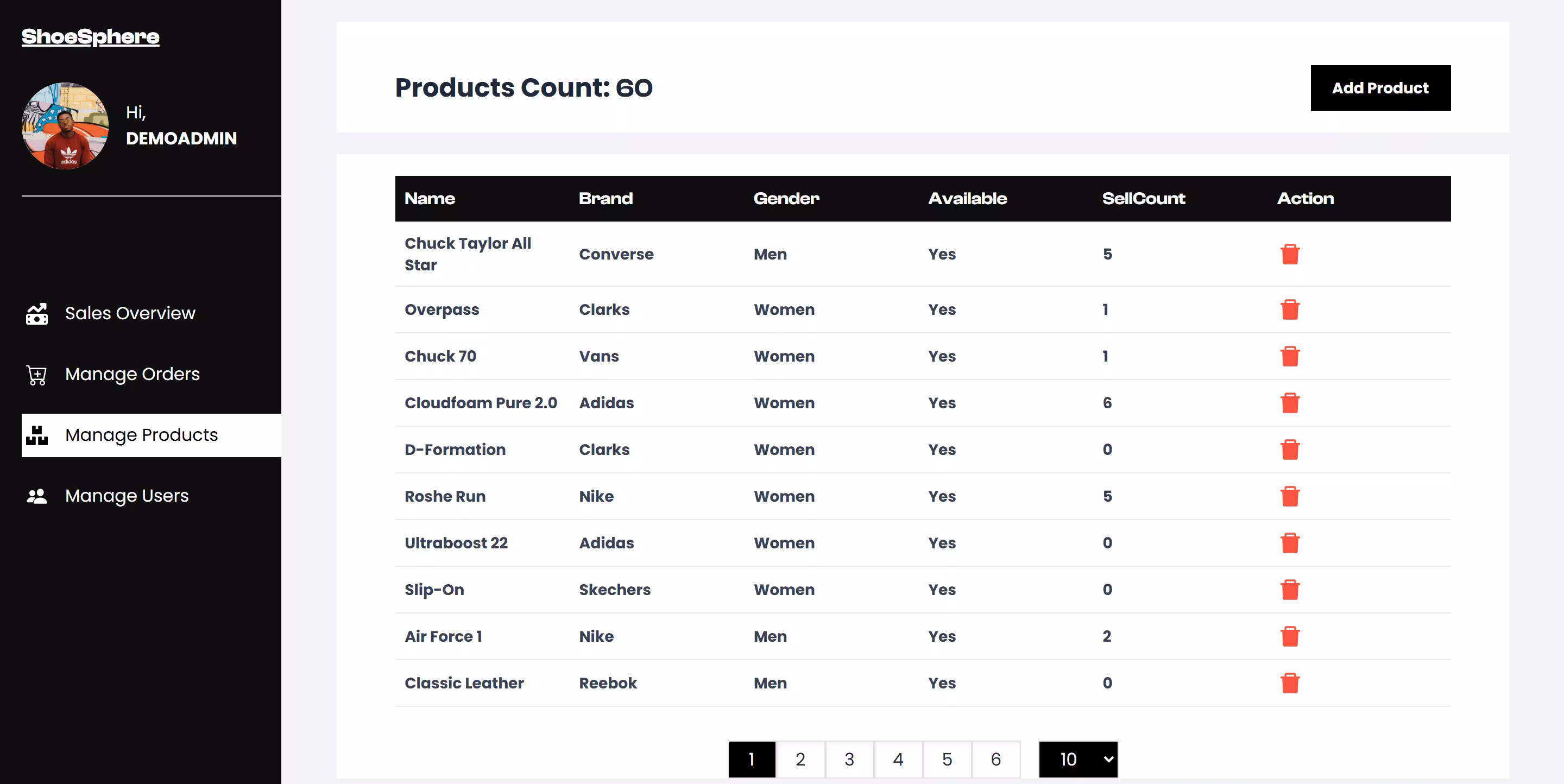This screenshot has width=1564, height=784.
Task: Select page 4 in the pagination
Action: point(898,759)
